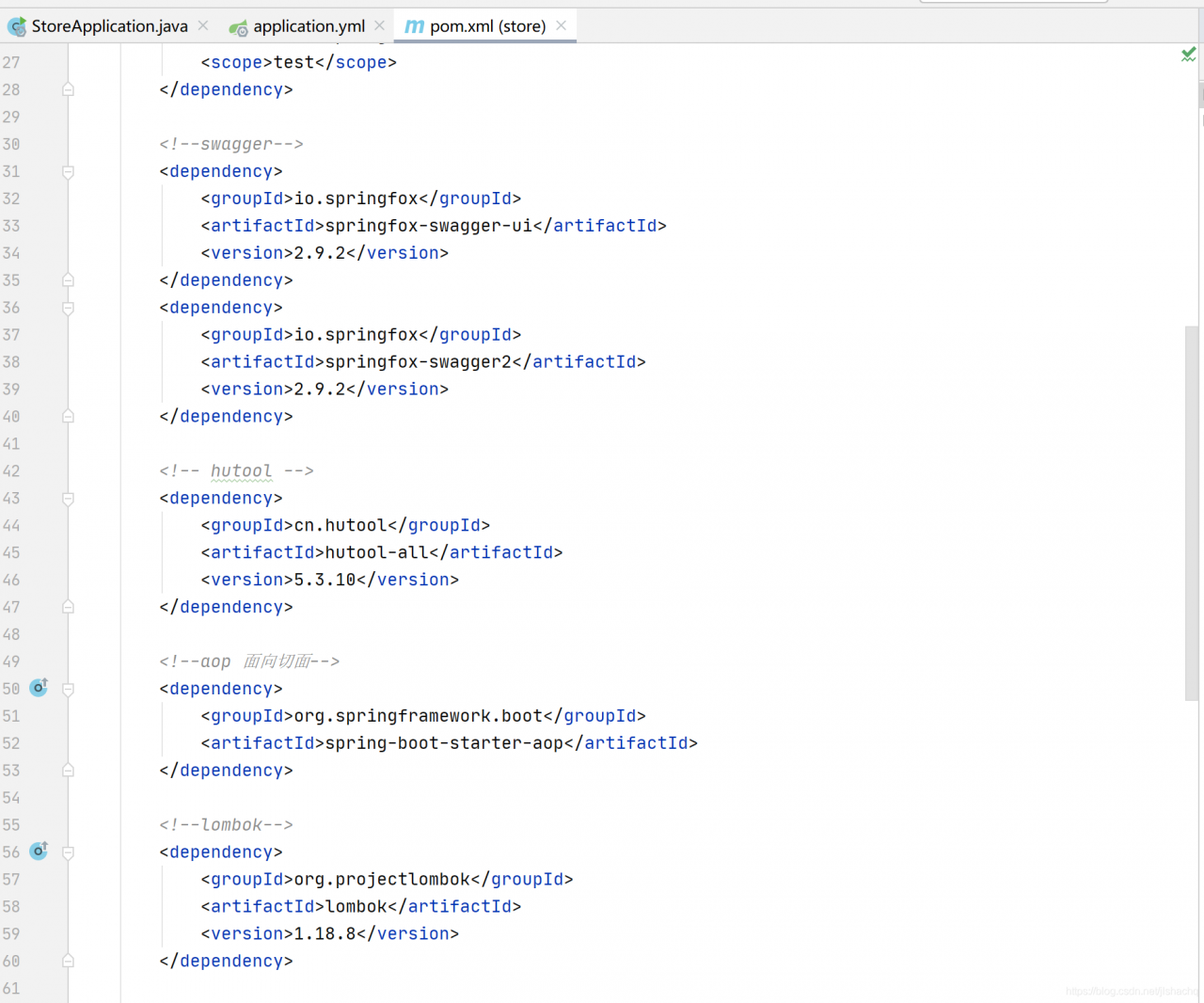Click the Maven icon on pom.xml tab
Screen dimensions: 1204x1003
coord(414,27)
